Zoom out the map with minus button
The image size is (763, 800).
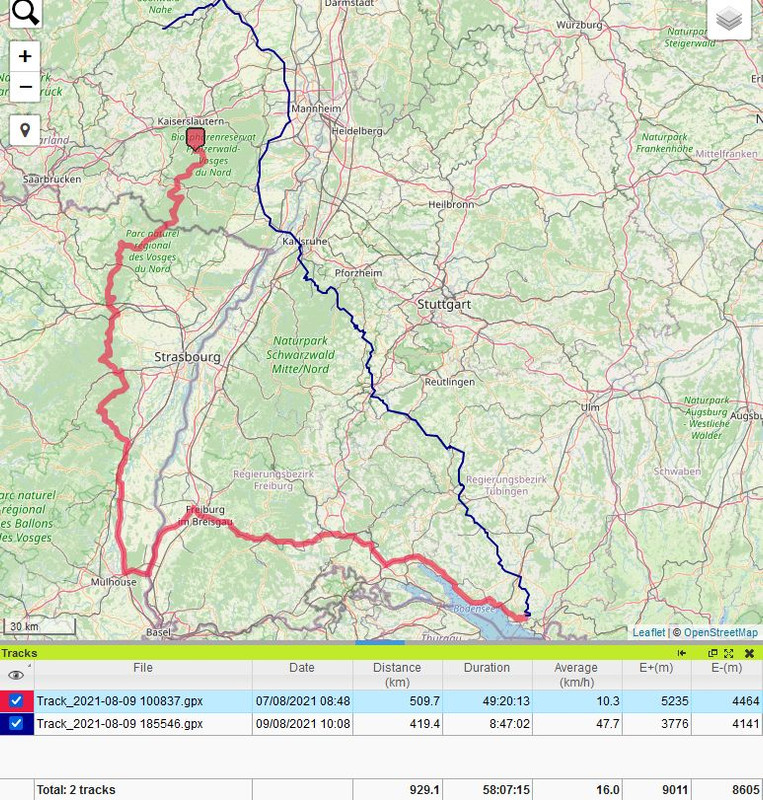pos(25,87)
